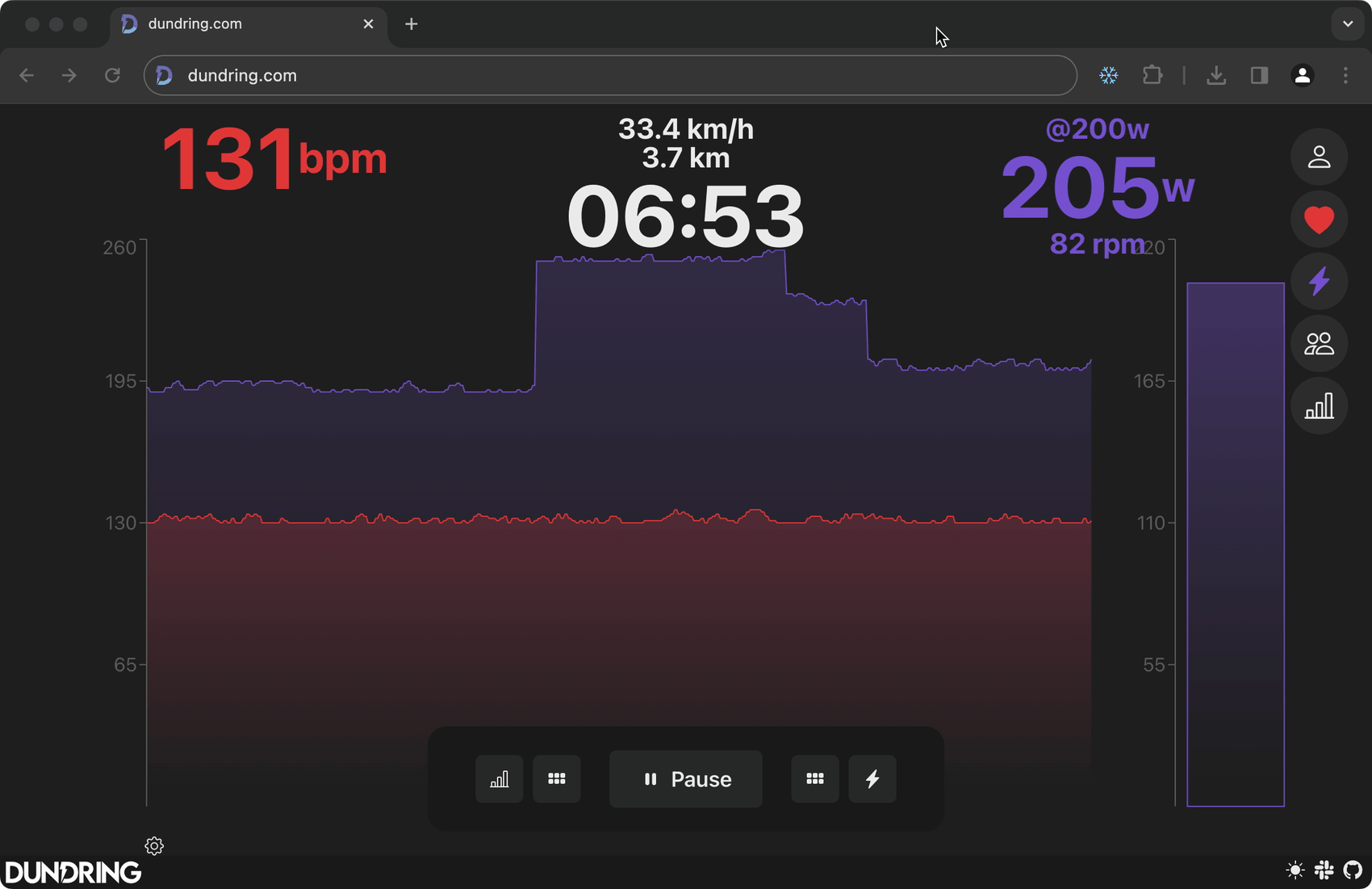This screenshot has height=889, width=1372.
Task: Focus the dundring.com address bar
Action: pyautogui.click(x=610, y=75)
